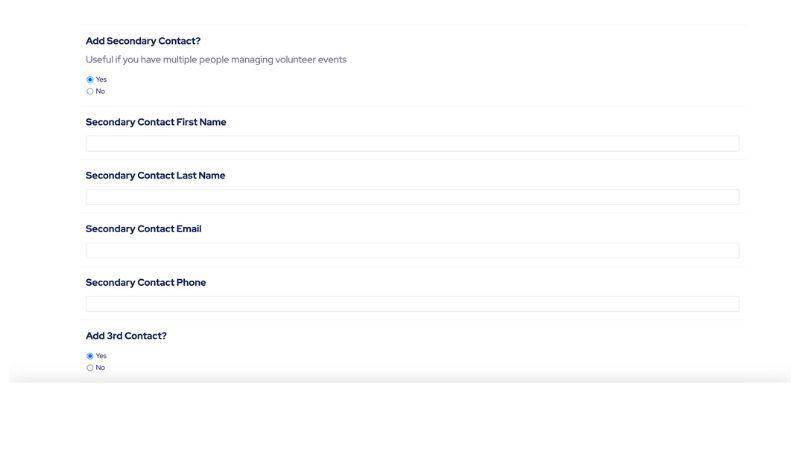Click the 'No' text label under Add Secondary Contact
800x450 pixels.
click(100, 91)
